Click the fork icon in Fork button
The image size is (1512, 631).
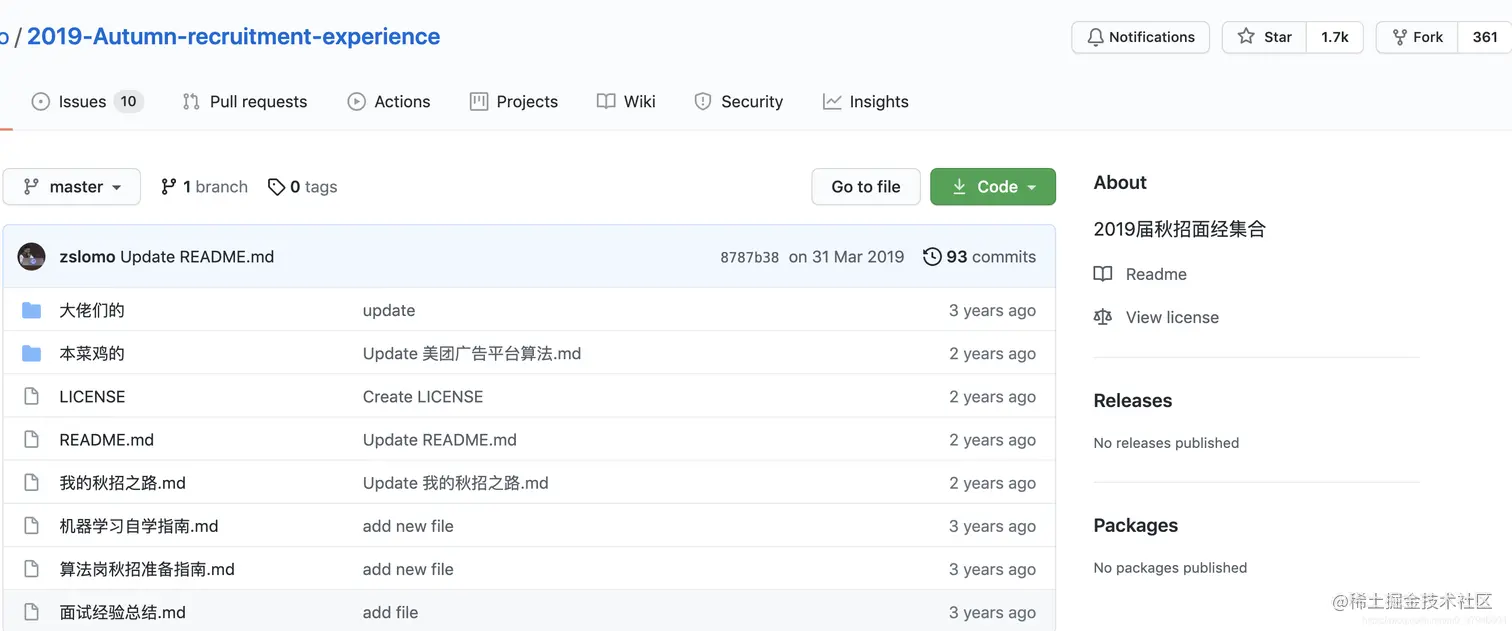click(1399, 37)
